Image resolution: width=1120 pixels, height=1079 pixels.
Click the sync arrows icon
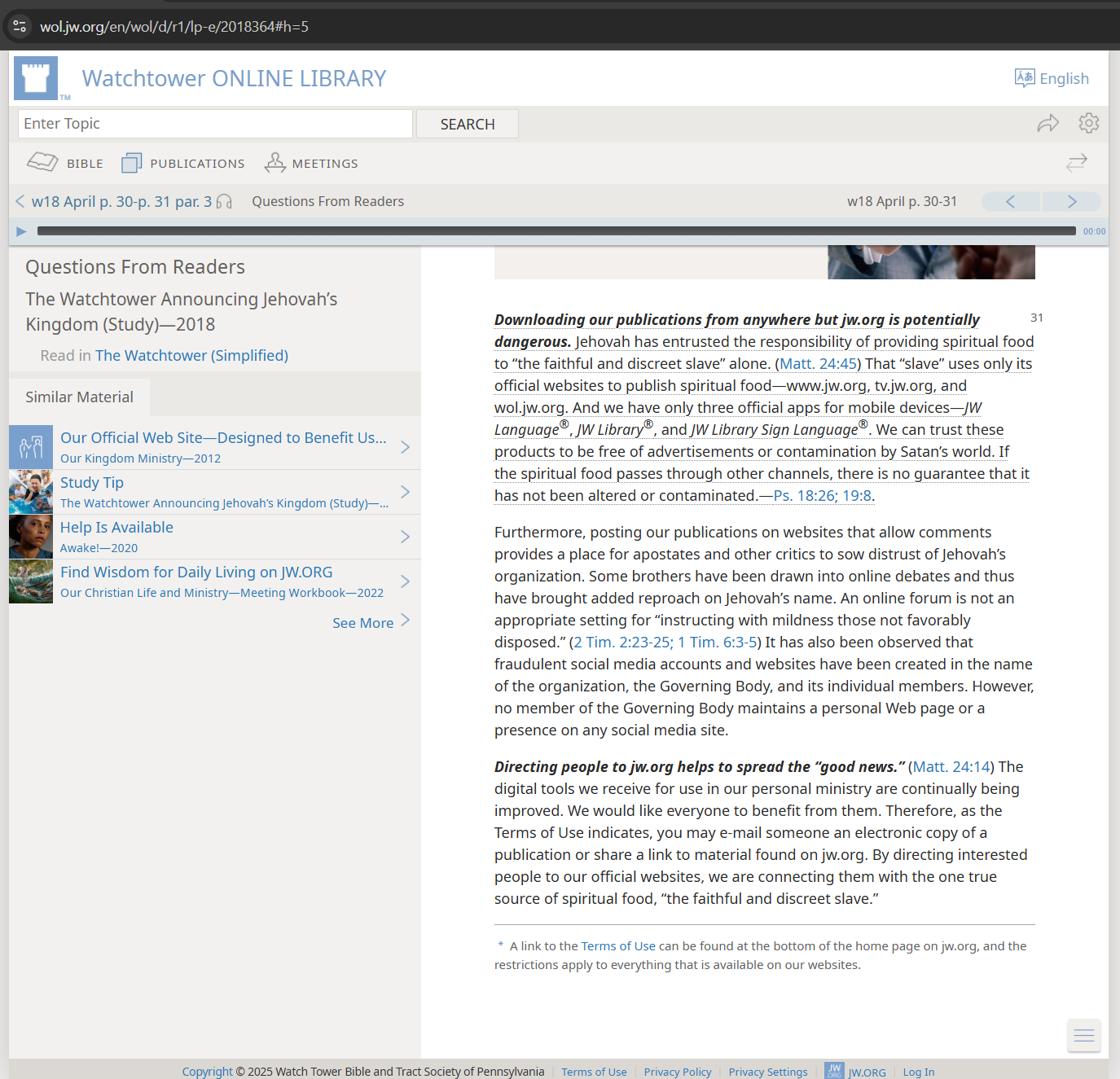(1076, 163)
